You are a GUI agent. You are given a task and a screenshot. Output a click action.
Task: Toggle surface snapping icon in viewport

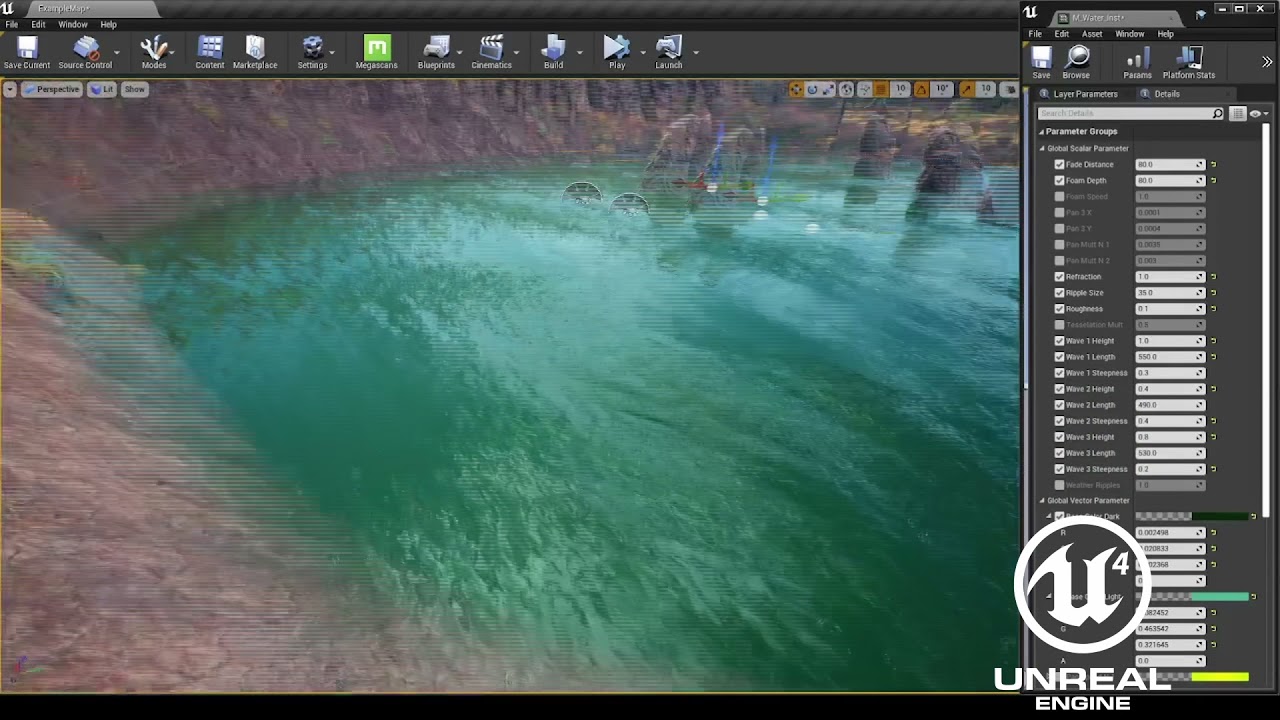click(865, 89)
